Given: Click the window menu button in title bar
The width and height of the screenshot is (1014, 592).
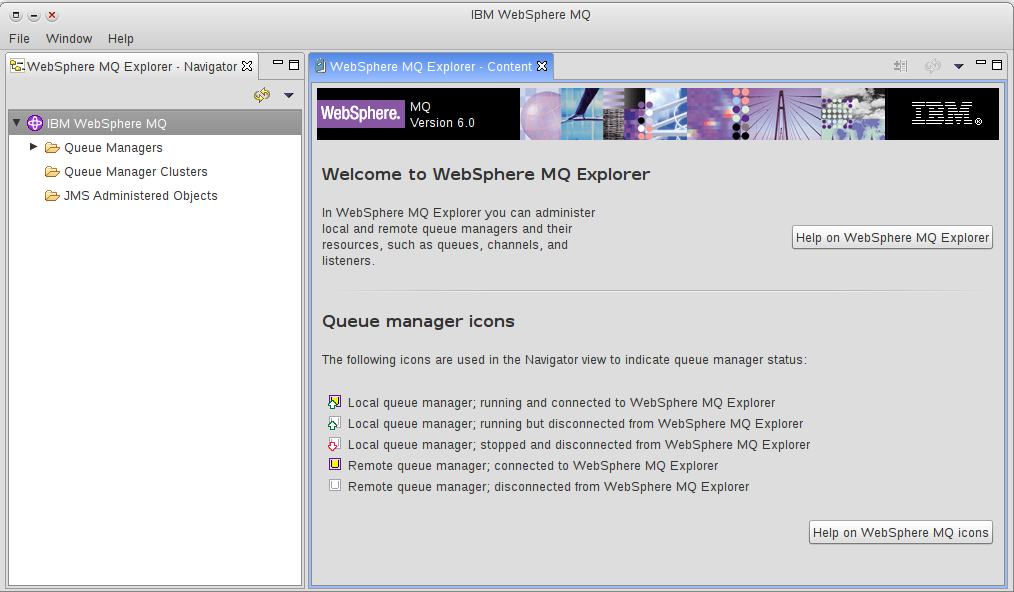Looking at the screenshot, I should [x=16, y=16].
